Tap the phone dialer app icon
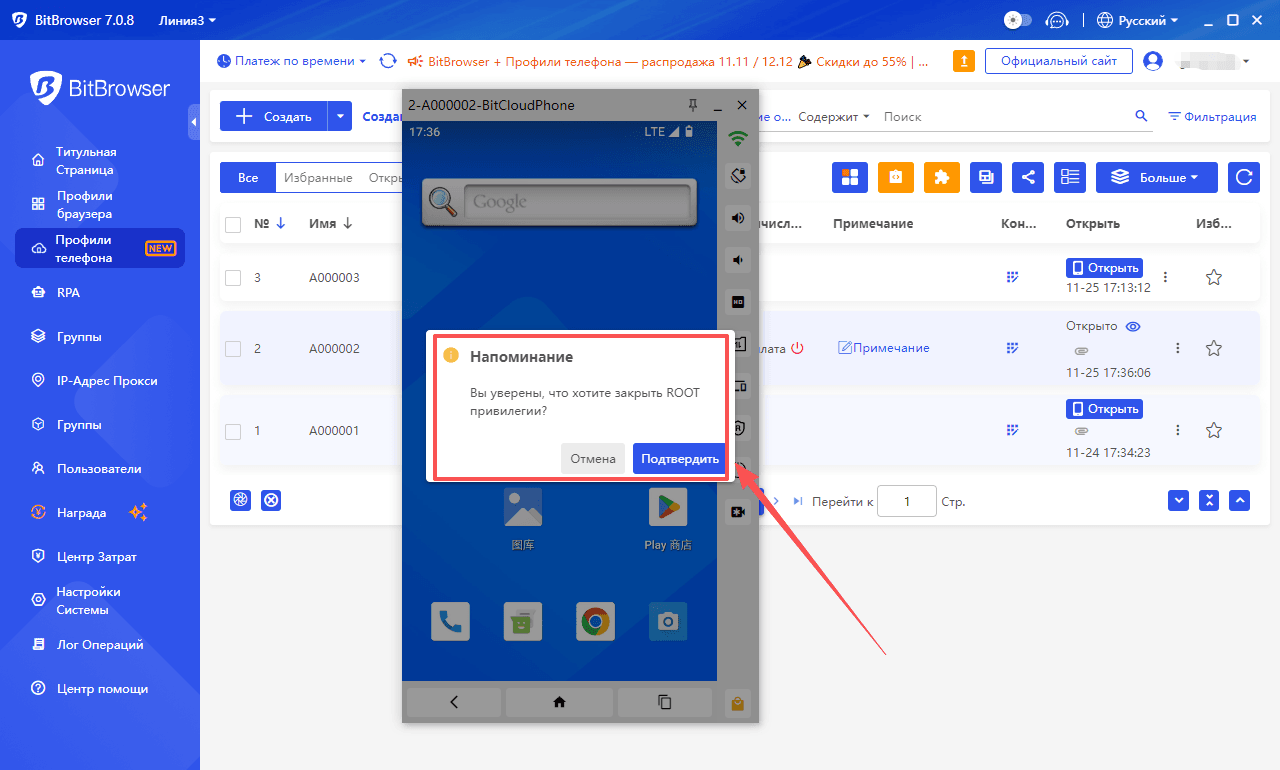The height and width of the screenshot is (770, 1280). [x=450, y=621]
